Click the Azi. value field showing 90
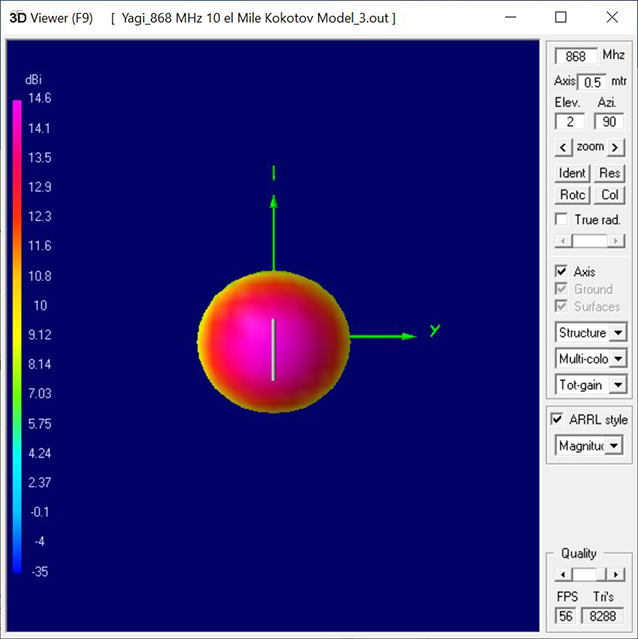The width and height of the screenshot is (638, 639). tap(609, 121)
